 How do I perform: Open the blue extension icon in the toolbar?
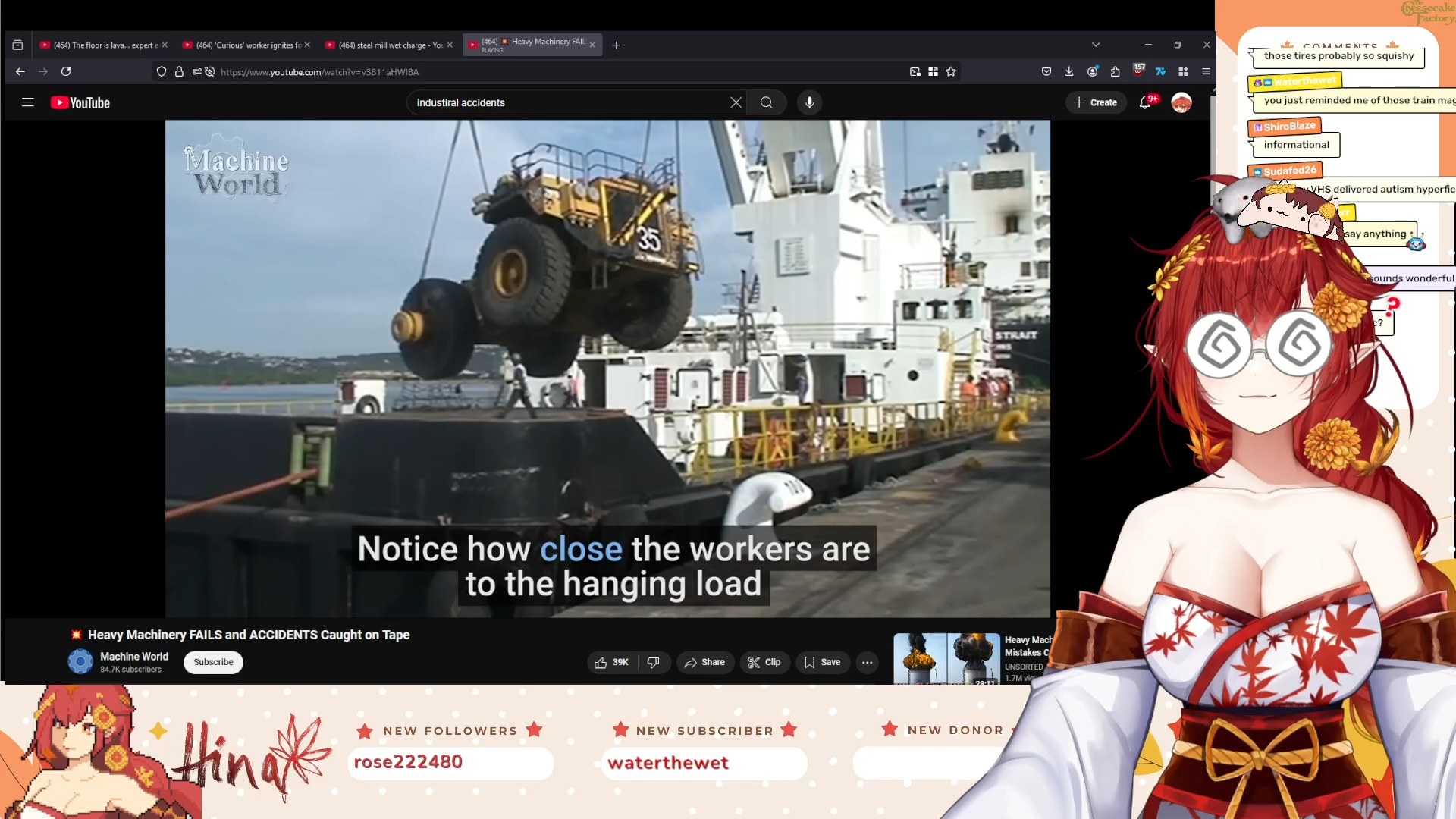pos(1160,71)
